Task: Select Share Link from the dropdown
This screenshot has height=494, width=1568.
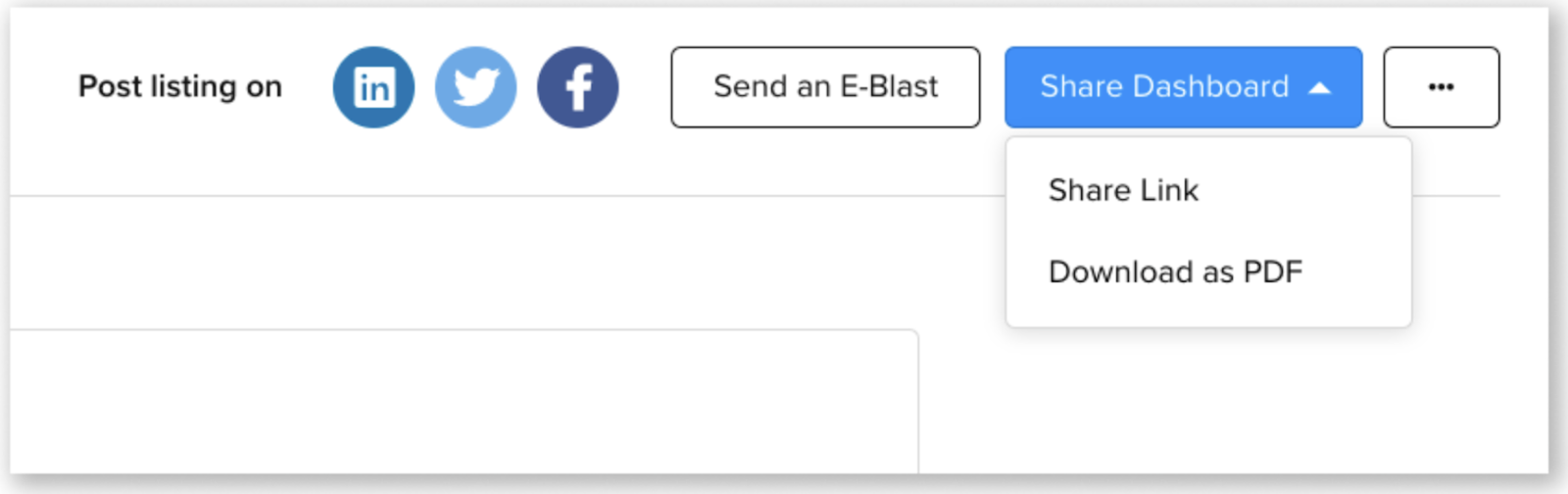Action: click(1123, 190)
